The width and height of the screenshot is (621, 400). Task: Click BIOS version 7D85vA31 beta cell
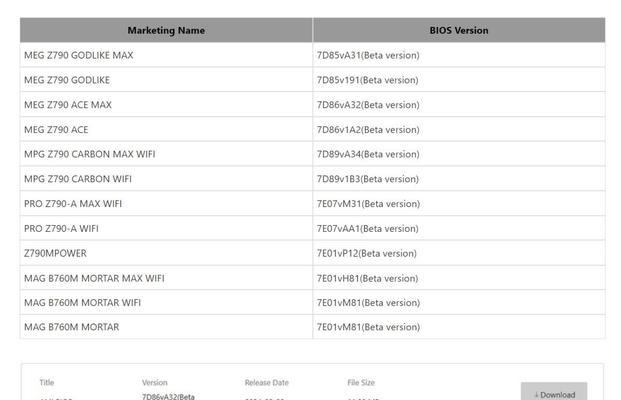459,55
